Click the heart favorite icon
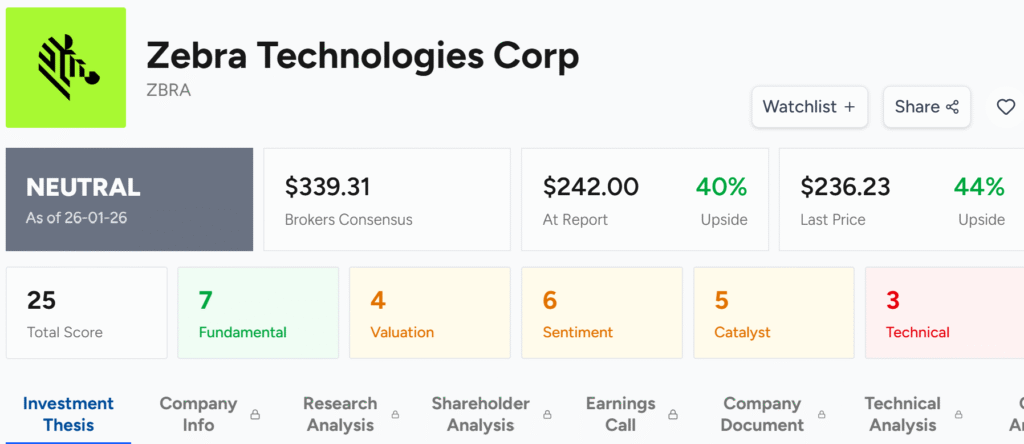 (x=1006, y=107)
